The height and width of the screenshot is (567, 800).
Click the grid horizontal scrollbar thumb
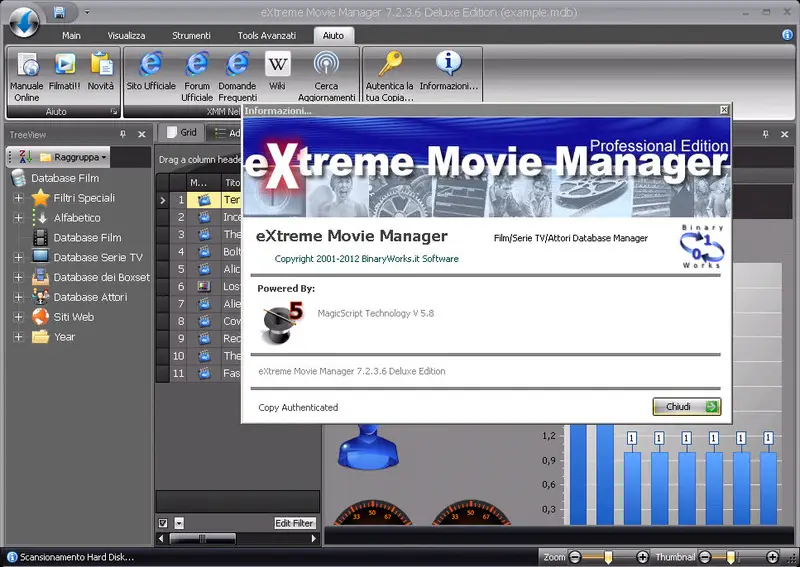[x=203, y=538]
